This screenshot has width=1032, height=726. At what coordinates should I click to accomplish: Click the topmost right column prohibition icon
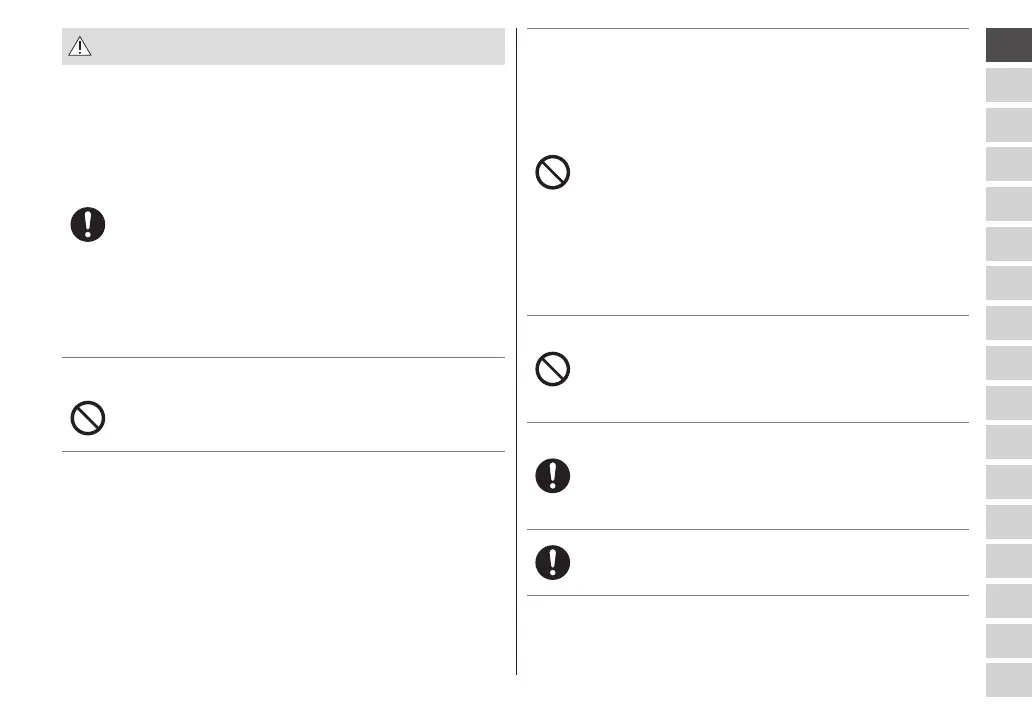point(553,174)
